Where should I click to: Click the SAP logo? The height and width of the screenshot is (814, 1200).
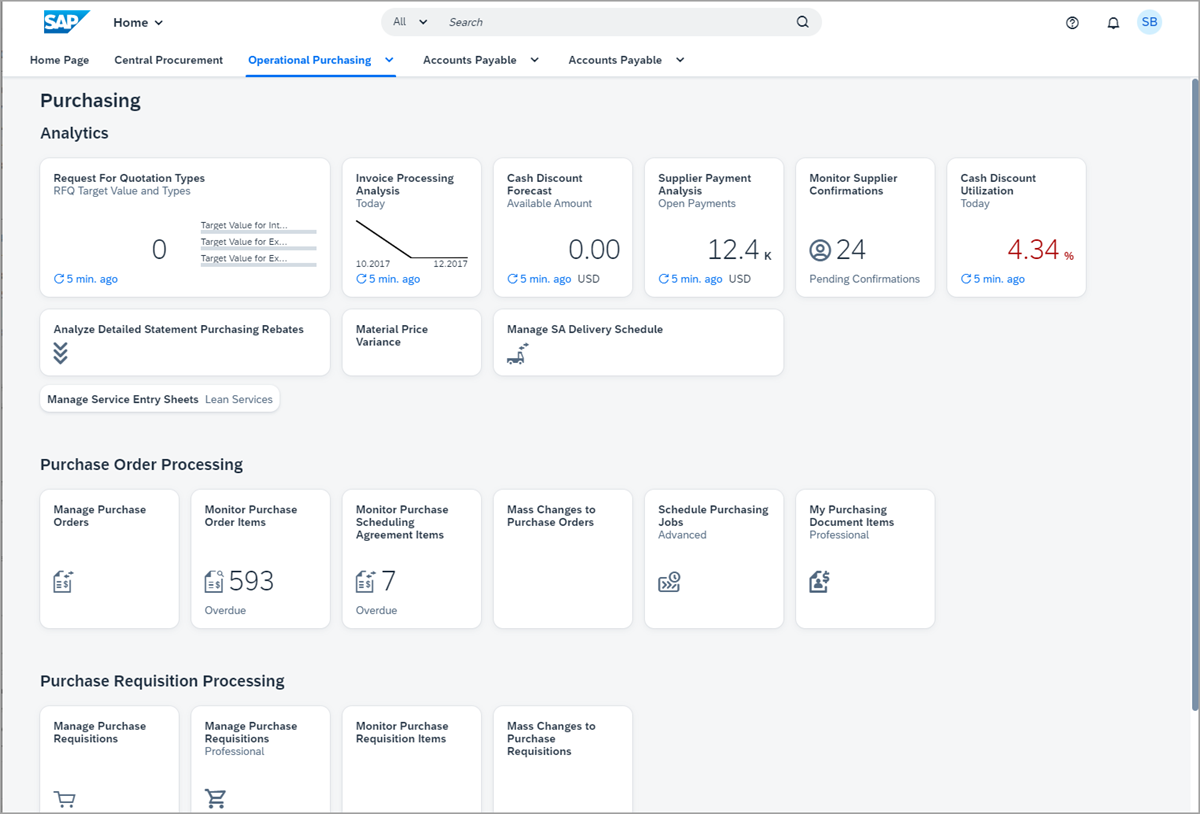(67, 22)
